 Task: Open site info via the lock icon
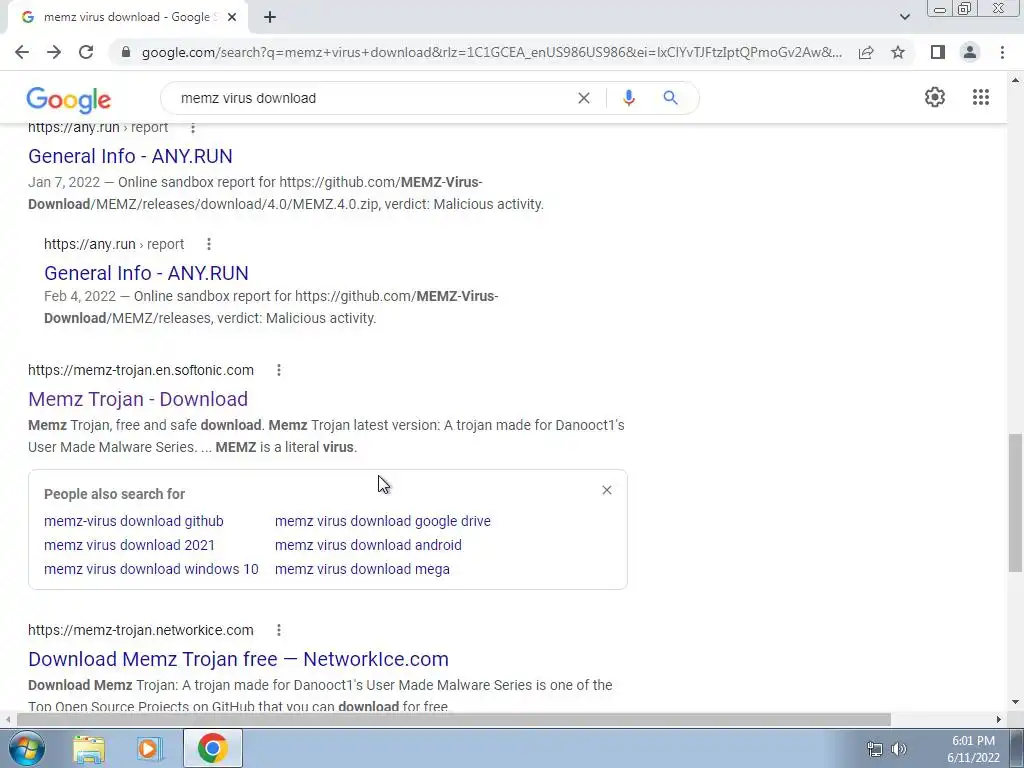[126, 52]
